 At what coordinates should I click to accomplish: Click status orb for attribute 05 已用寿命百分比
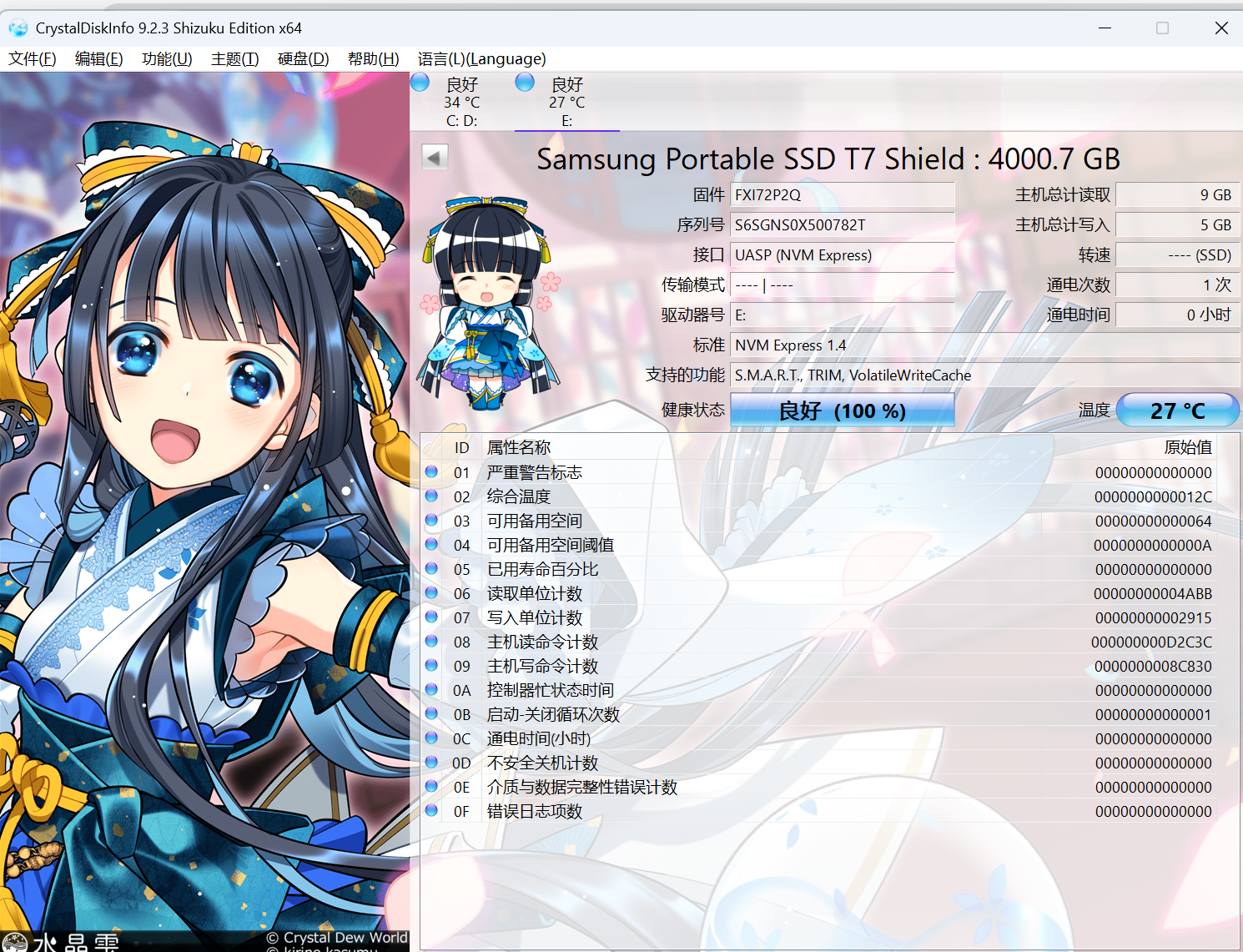(x=431, y=569)
